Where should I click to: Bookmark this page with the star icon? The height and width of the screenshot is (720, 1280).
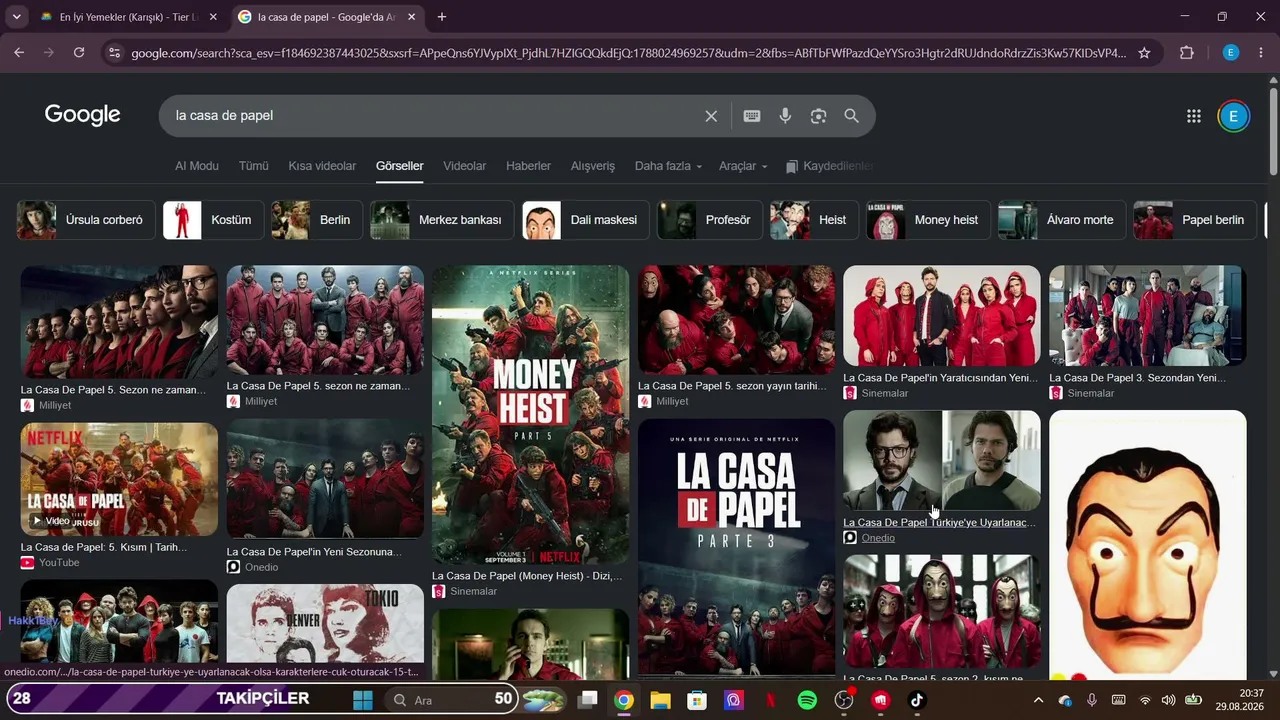[x=1144, y=53]
